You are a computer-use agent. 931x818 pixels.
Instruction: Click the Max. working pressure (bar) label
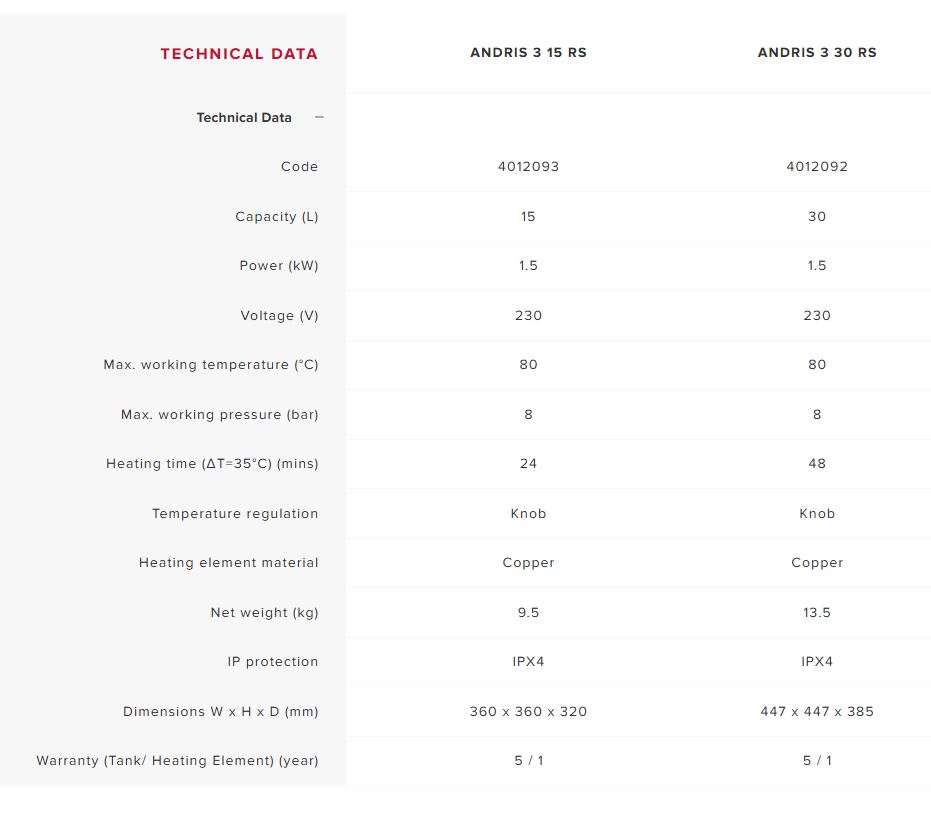220,414
